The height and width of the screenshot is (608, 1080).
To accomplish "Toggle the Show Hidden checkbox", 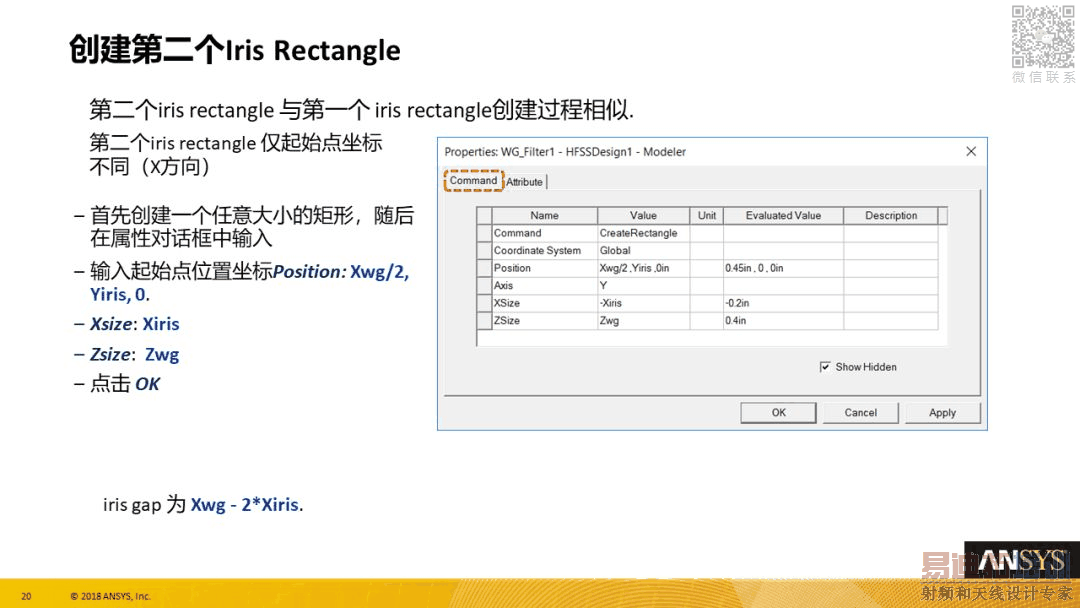I will point(825,367).
